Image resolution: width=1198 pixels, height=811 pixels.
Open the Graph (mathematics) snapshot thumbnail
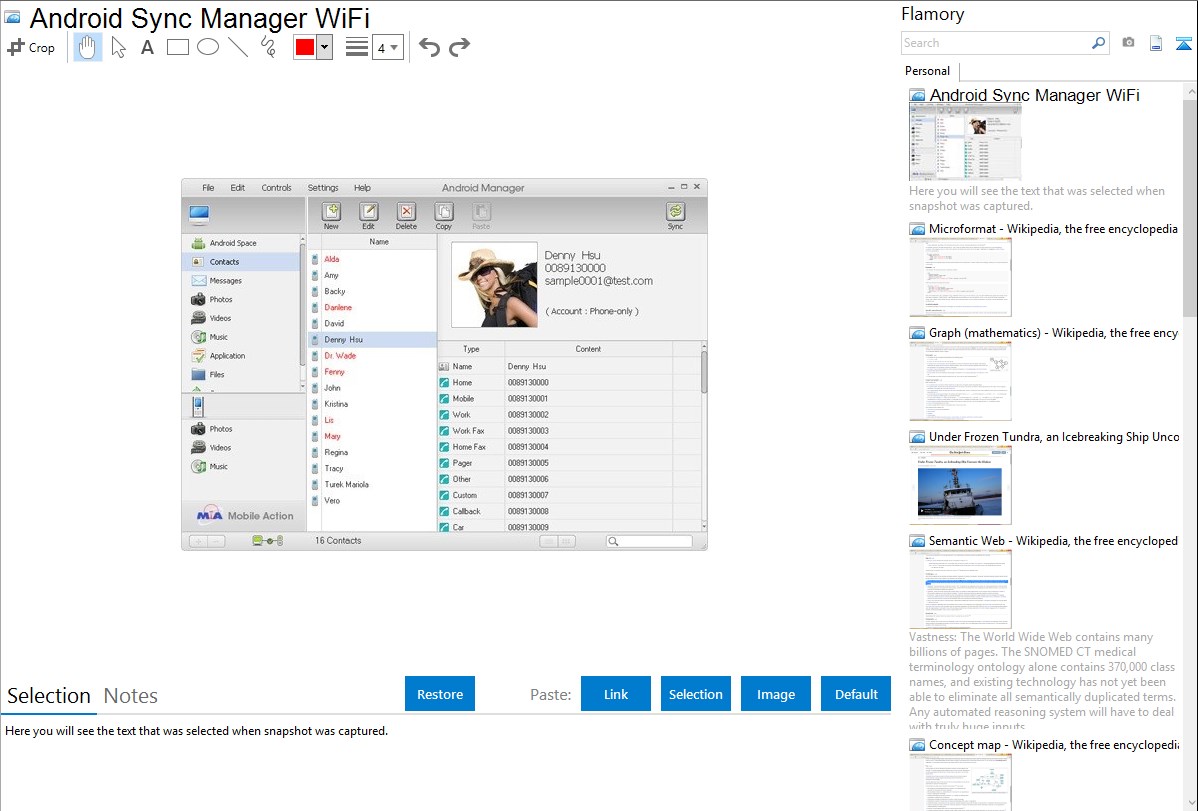click(x=960, y=381)
